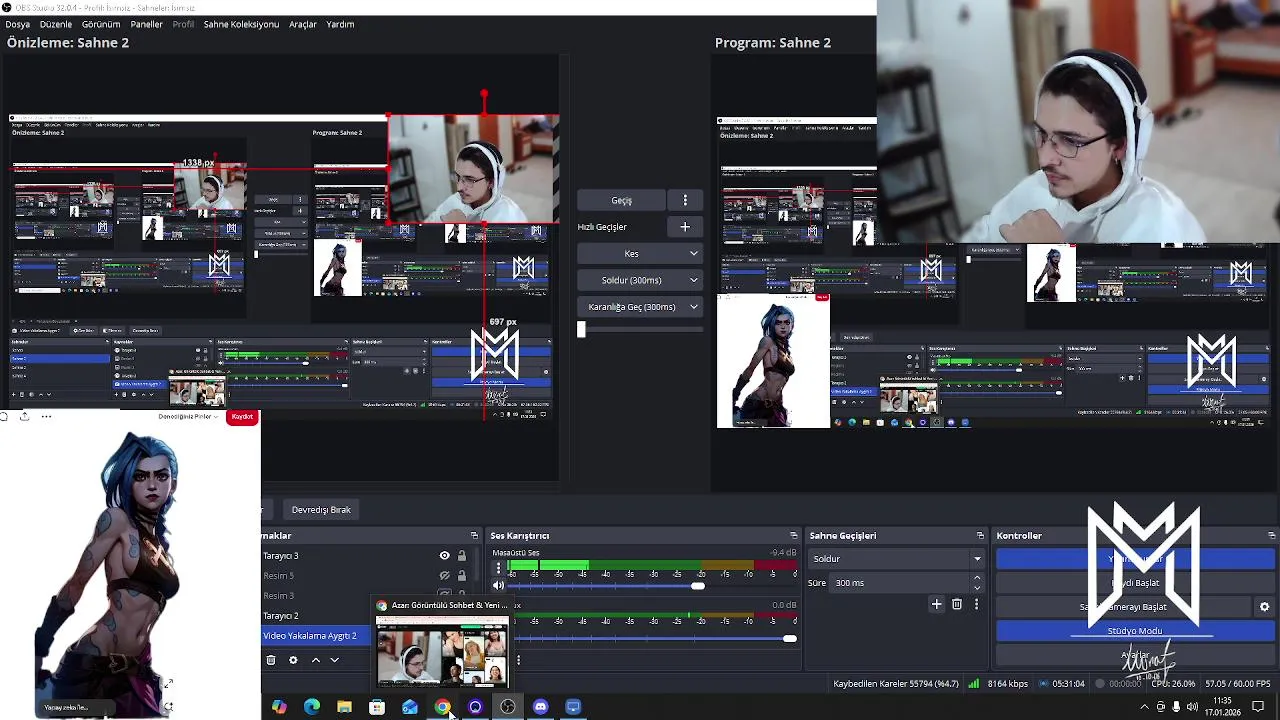Undock the sources panel
Image resolution: width=1280 pixels, height=720 pixels.
(x=474, y=536)
